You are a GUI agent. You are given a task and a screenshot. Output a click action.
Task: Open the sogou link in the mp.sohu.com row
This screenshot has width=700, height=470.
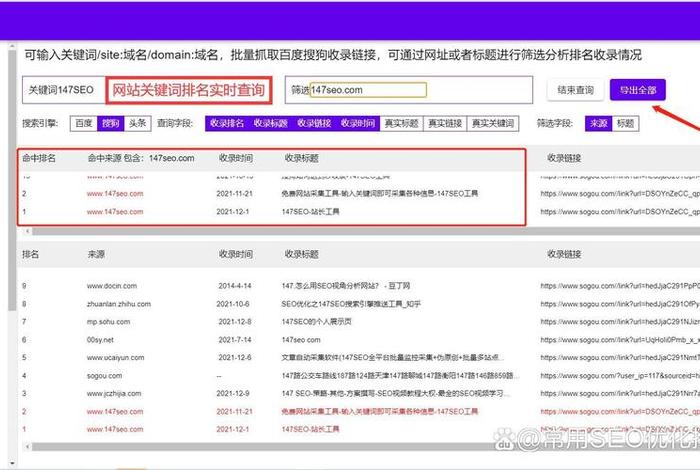click(x=620, y=322)
